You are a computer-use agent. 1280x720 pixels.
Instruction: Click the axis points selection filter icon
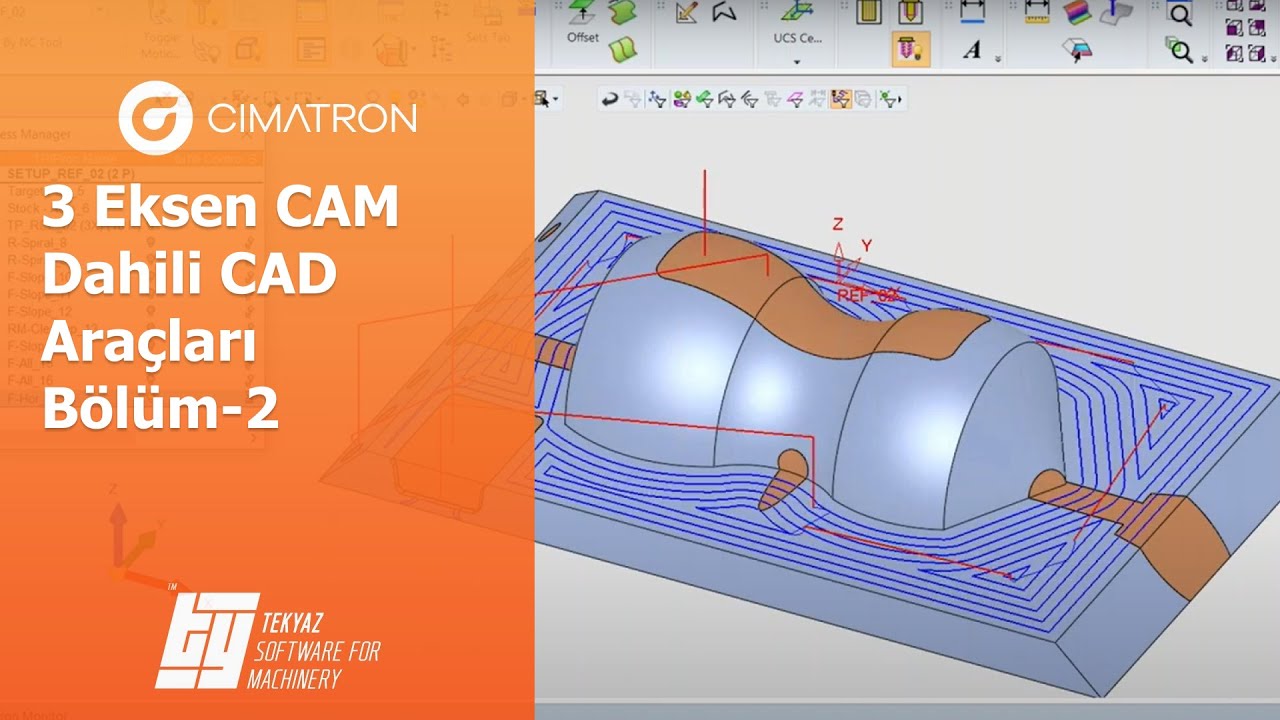657,99
